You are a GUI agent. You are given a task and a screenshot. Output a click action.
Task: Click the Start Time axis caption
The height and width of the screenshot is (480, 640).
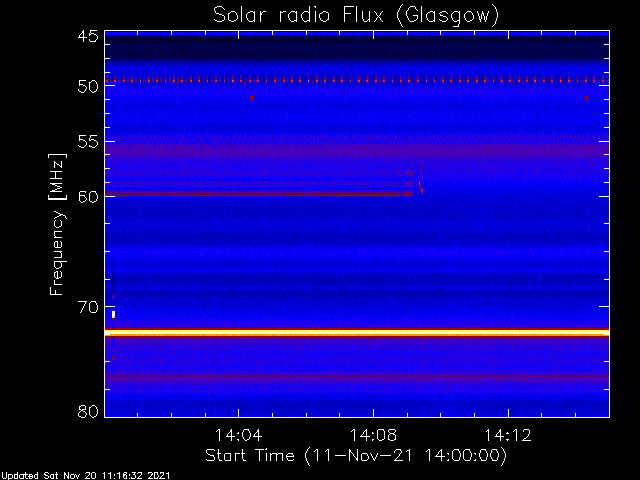[356, 456]
